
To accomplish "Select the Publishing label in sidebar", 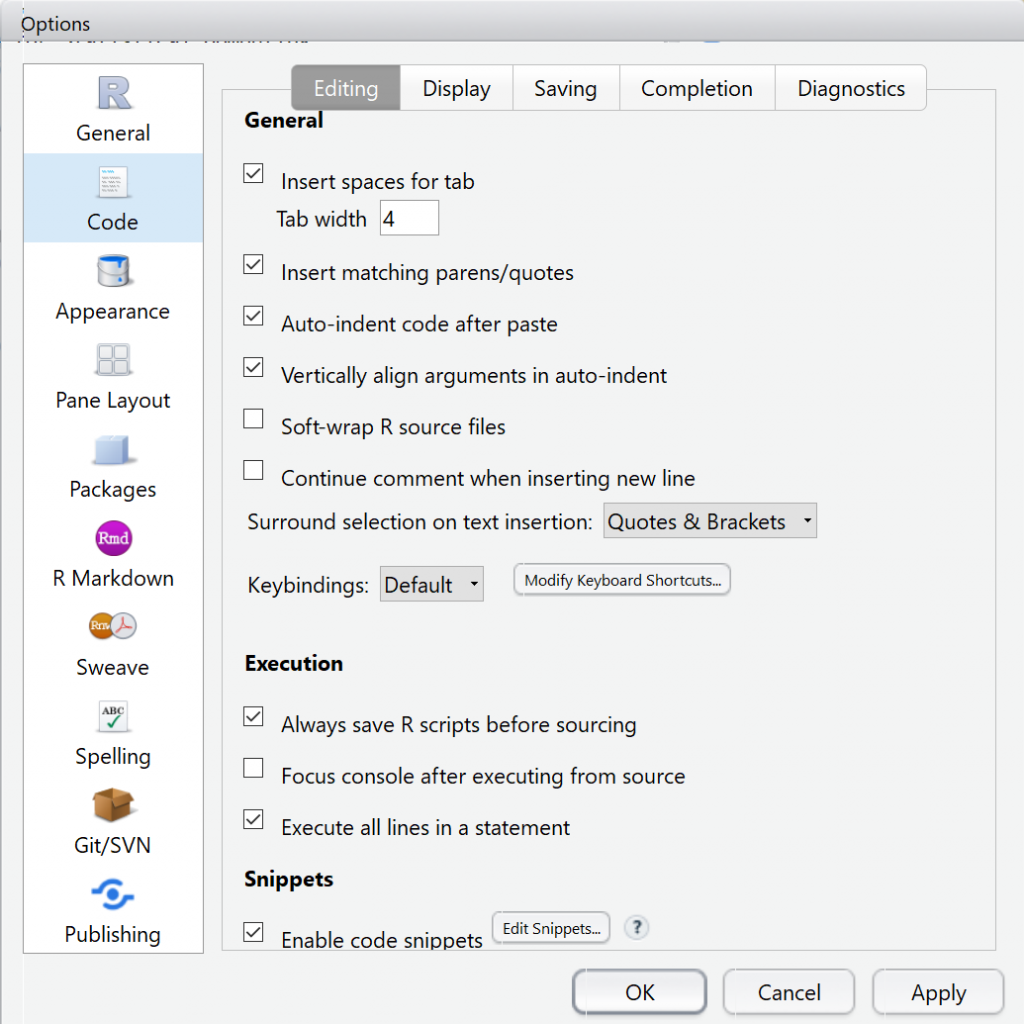I will [113, 935].
